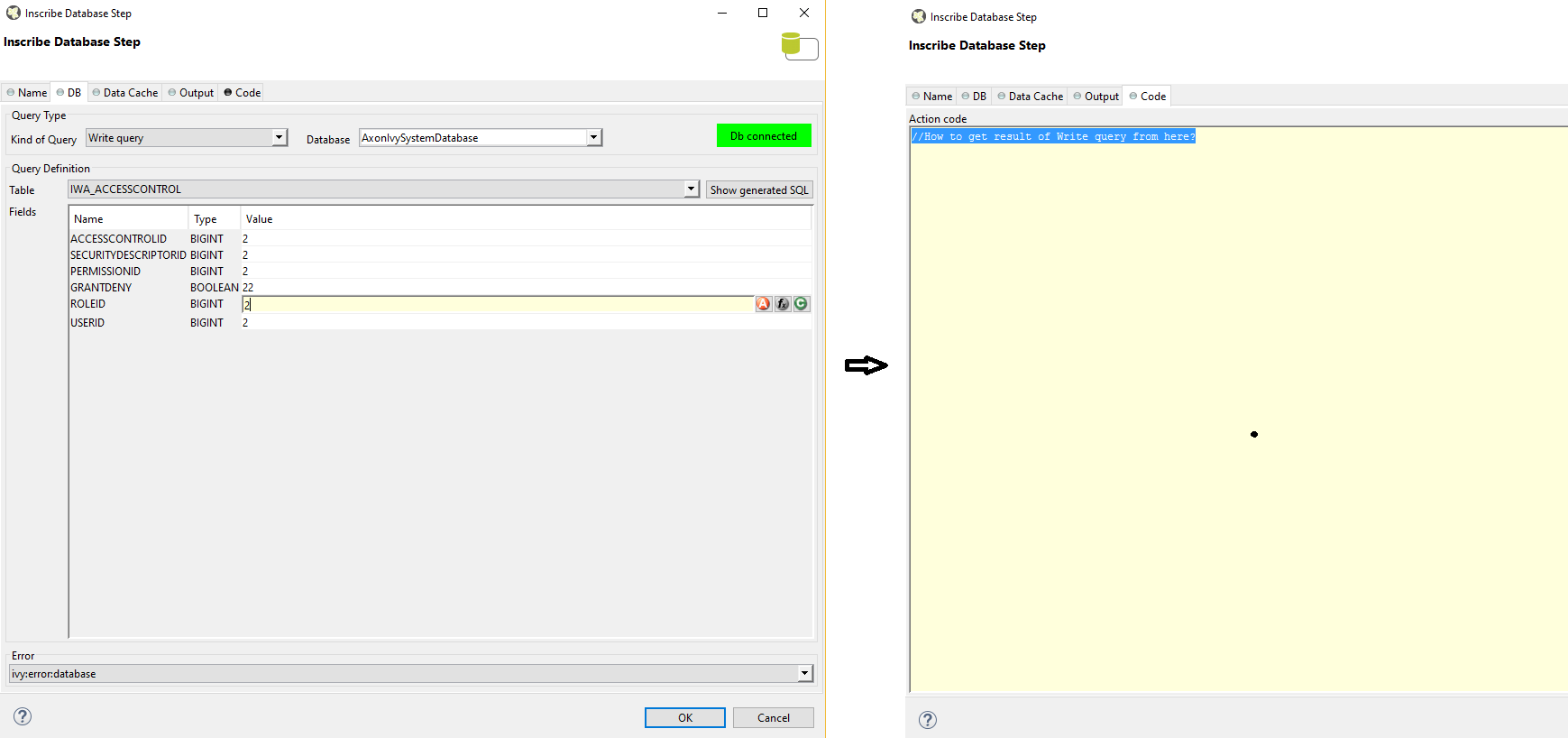The image size is (1568, 738).
Task: Maximize the left Inscribe Database Step window
Action: (x=763, y=14)
